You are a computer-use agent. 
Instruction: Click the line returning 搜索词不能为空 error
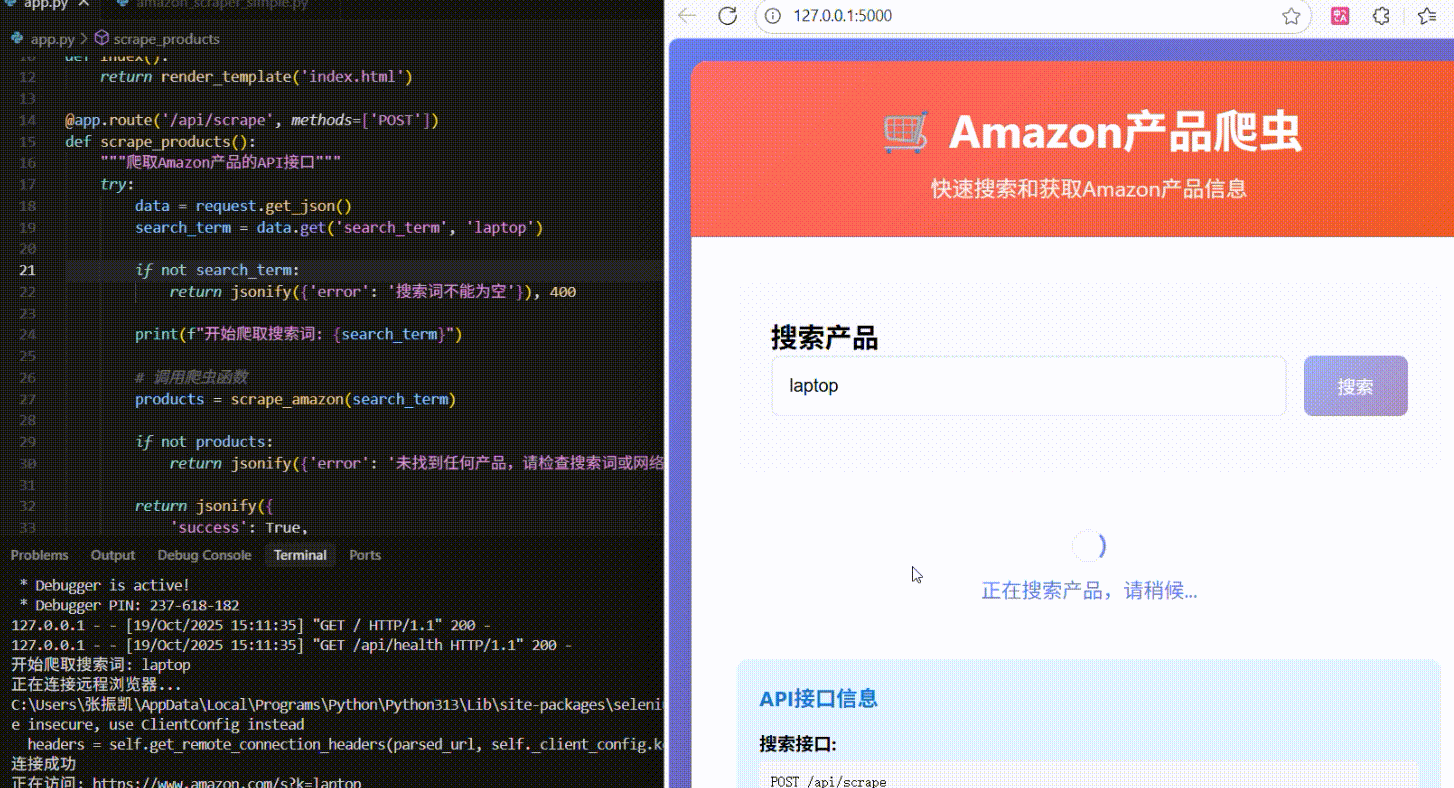pyautogui.click(x=373, y=292)
